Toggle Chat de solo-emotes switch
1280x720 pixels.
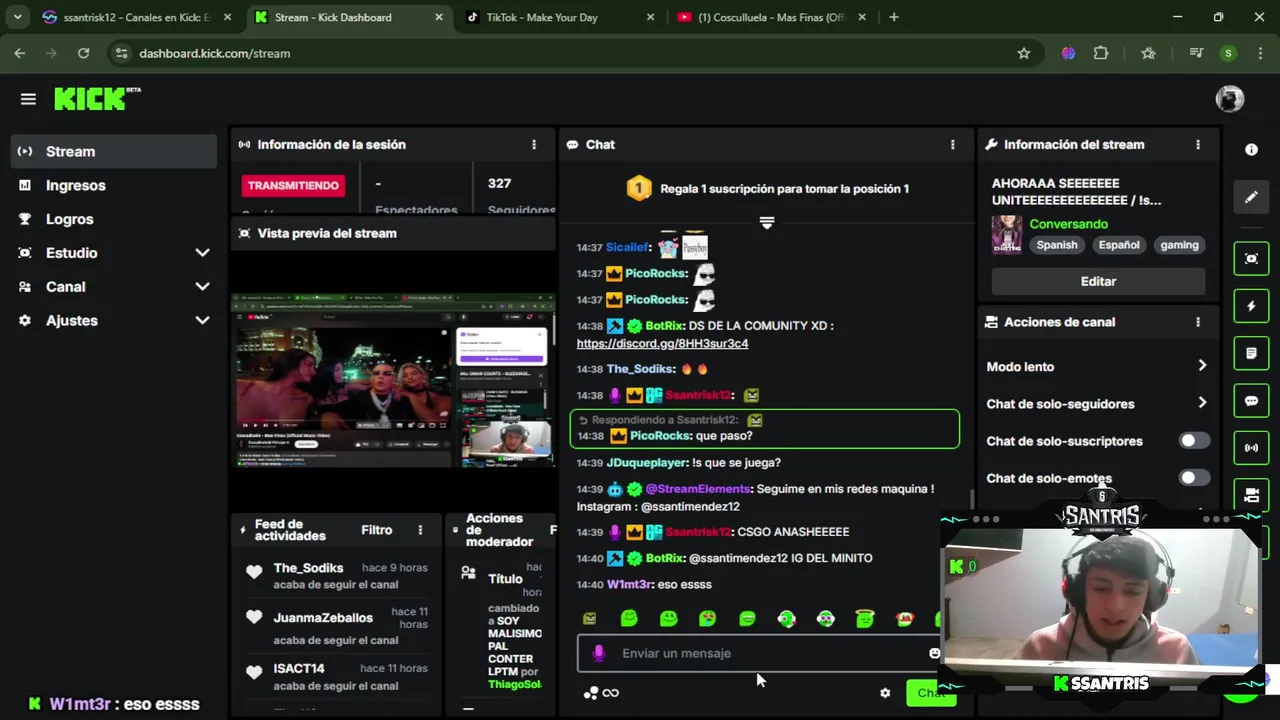pos(1193,478)
